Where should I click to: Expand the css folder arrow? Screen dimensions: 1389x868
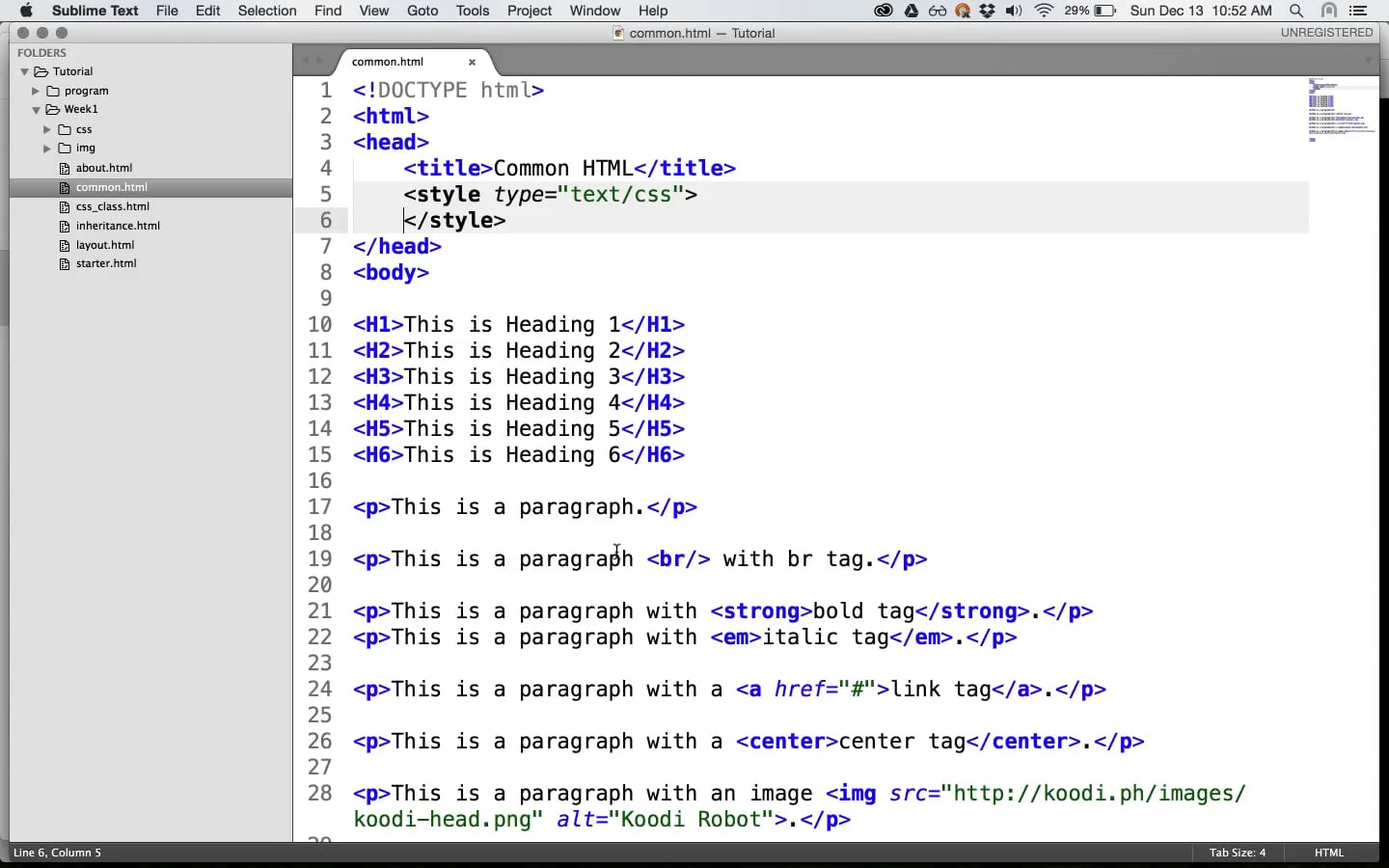point(46,129)
